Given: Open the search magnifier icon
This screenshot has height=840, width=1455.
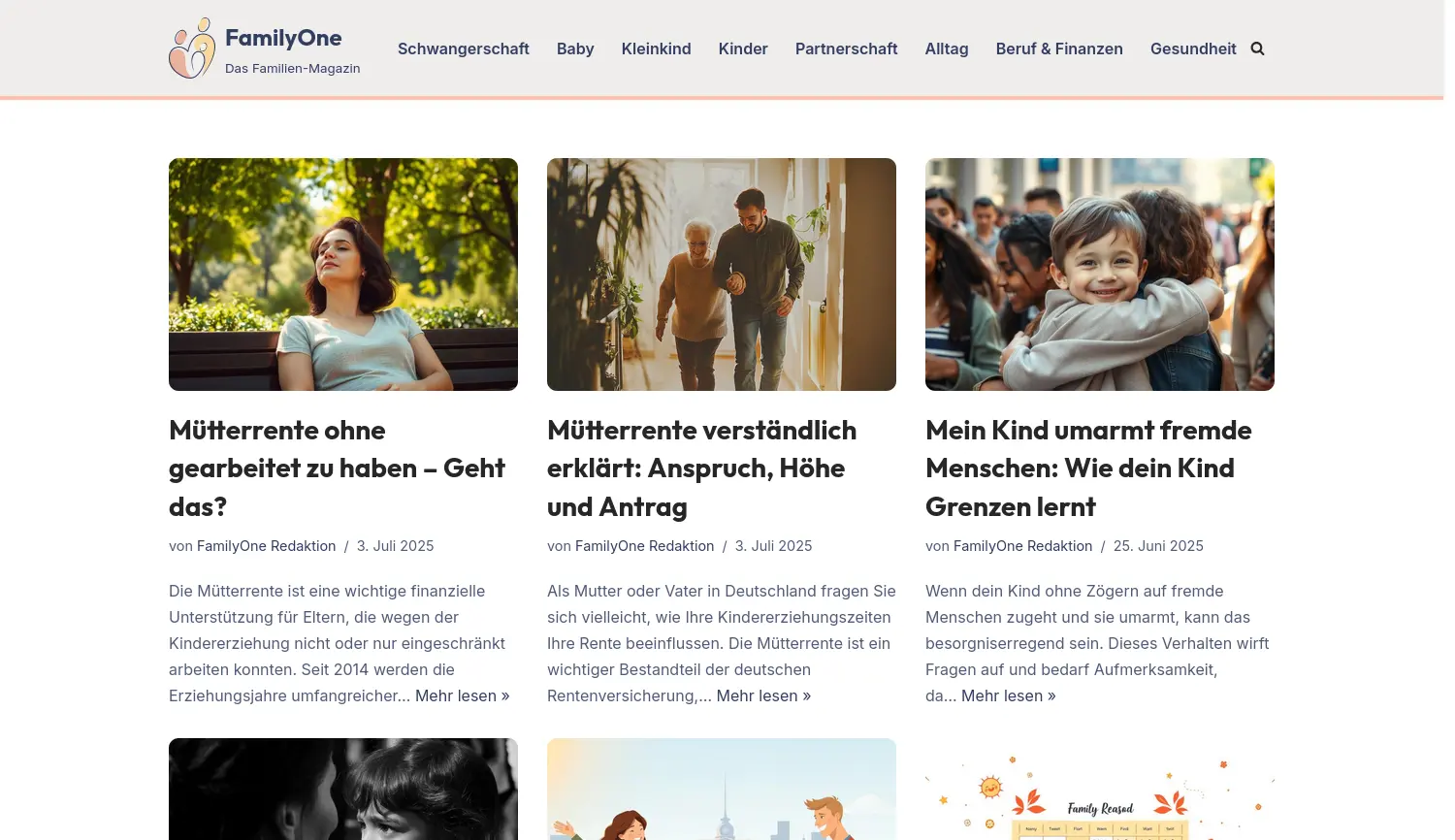Looking at the screenshot, I should [1257, 48].
